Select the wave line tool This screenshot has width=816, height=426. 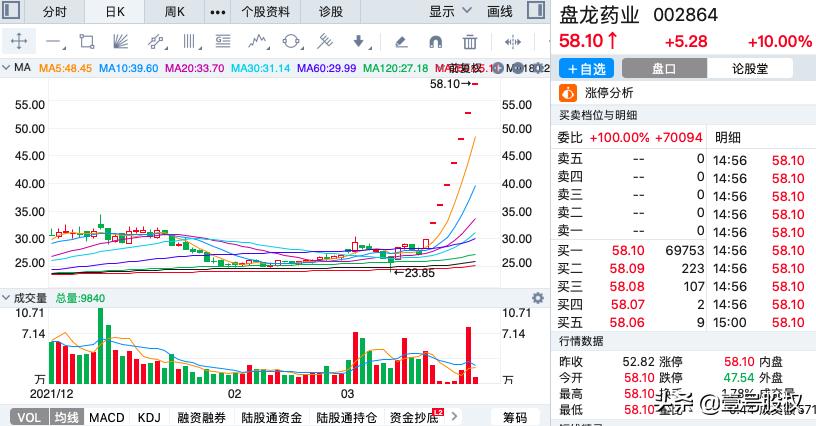[x=258, y=42]
